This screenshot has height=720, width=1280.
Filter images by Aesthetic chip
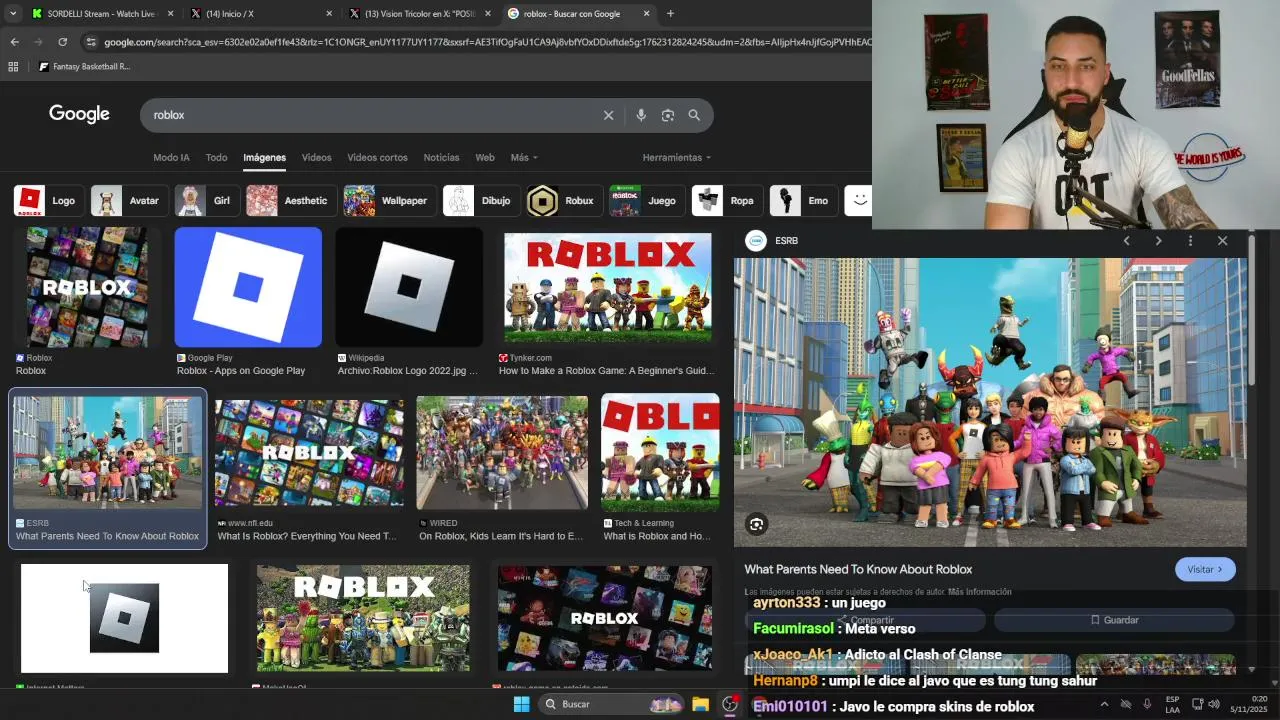tap(290, 201)
